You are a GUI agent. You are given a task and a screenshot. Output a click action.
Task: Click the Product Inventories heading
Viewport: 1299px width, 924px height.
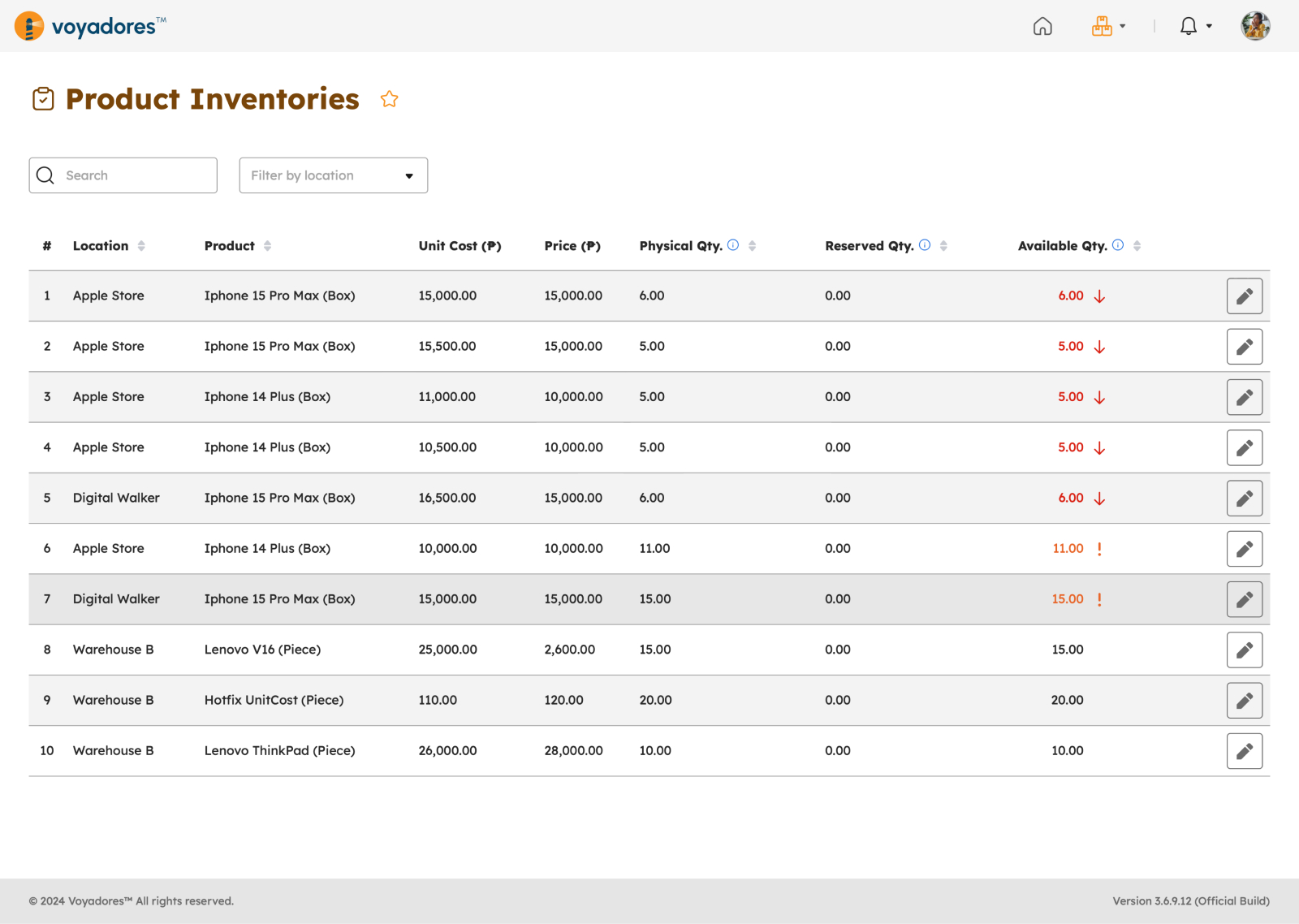[x=213, y=99]
